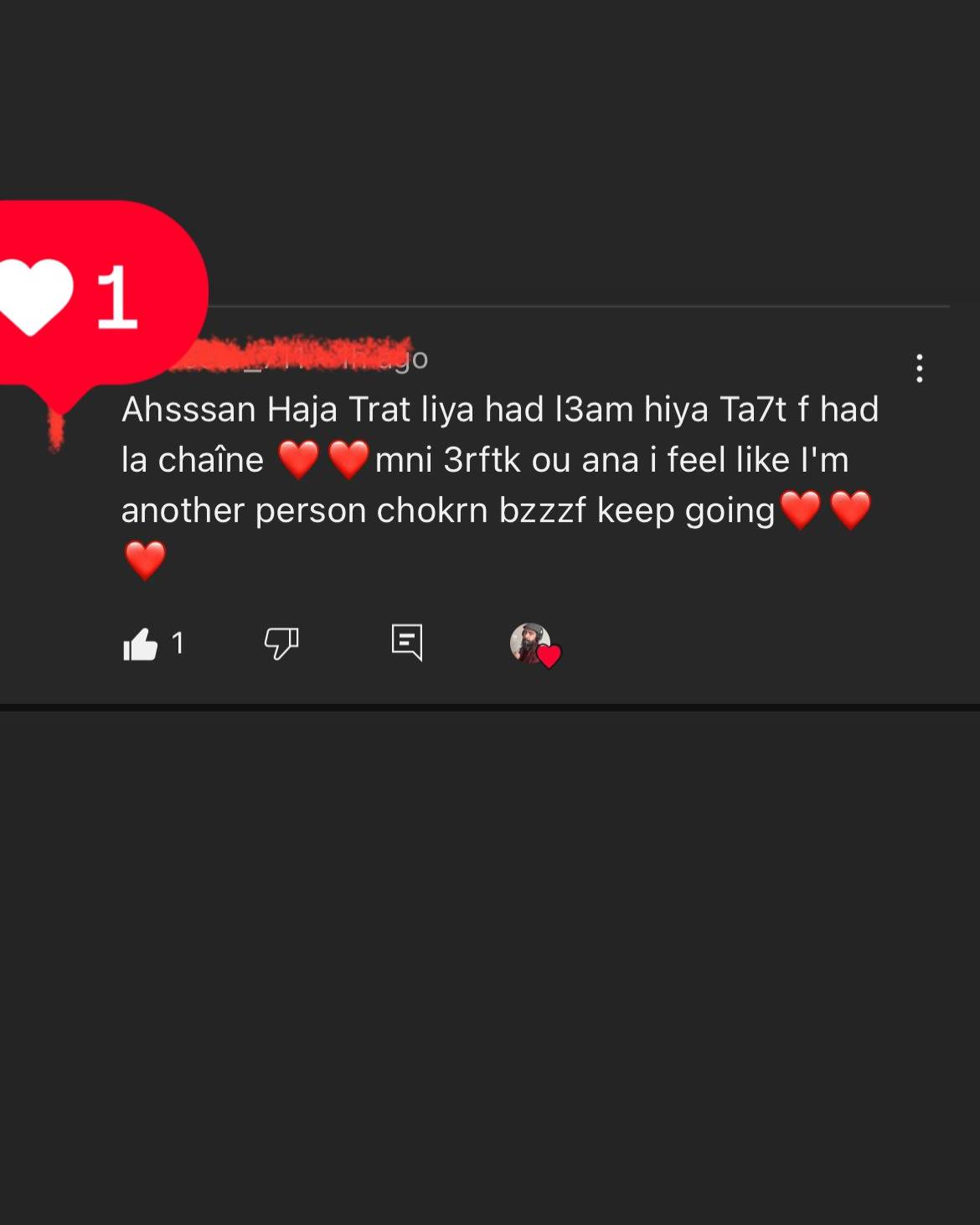980x1225 pixels.
Task: Click the number 1 in the notification bubble
Action: pos(116,297)
